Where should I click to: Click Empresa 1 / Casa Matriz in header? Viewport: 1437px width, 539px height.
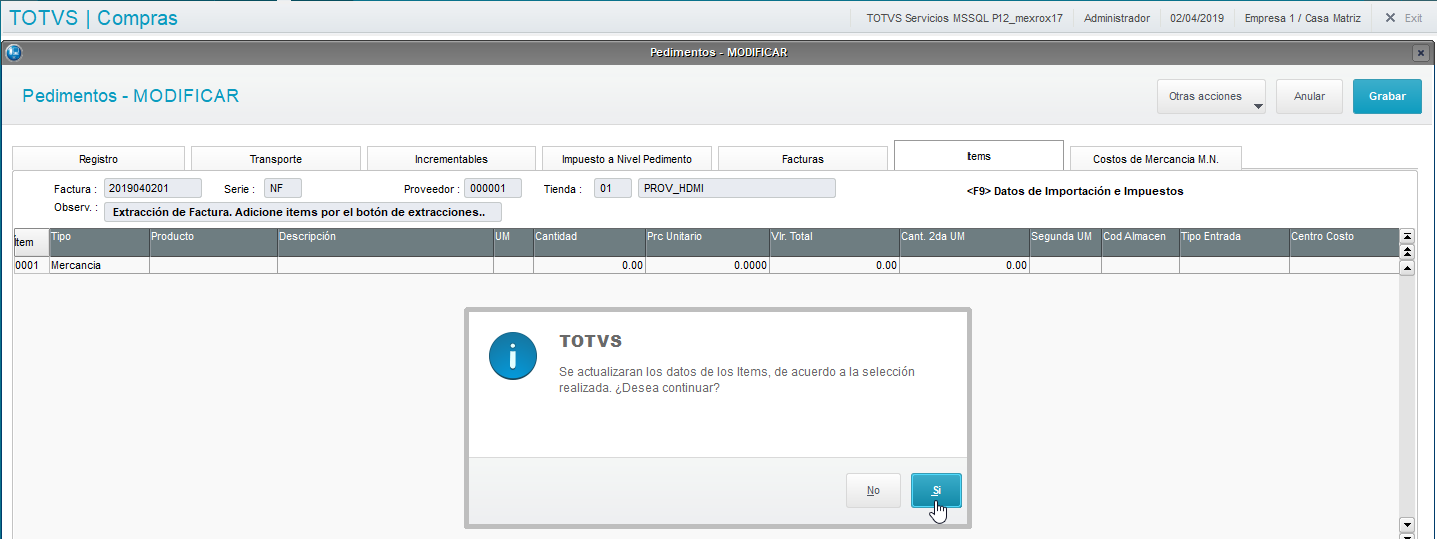coord(1303,18)
